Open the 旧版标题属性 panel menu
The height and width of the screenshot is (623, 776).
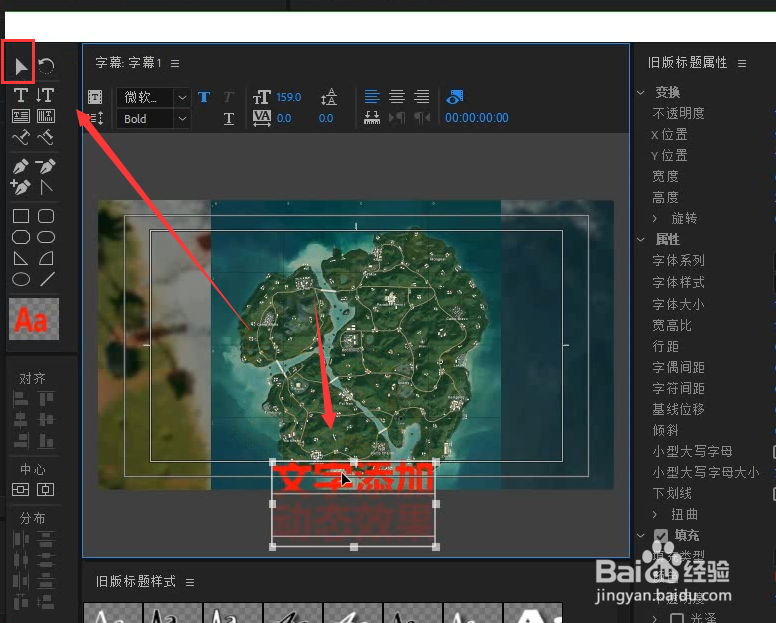pos(742,63)
